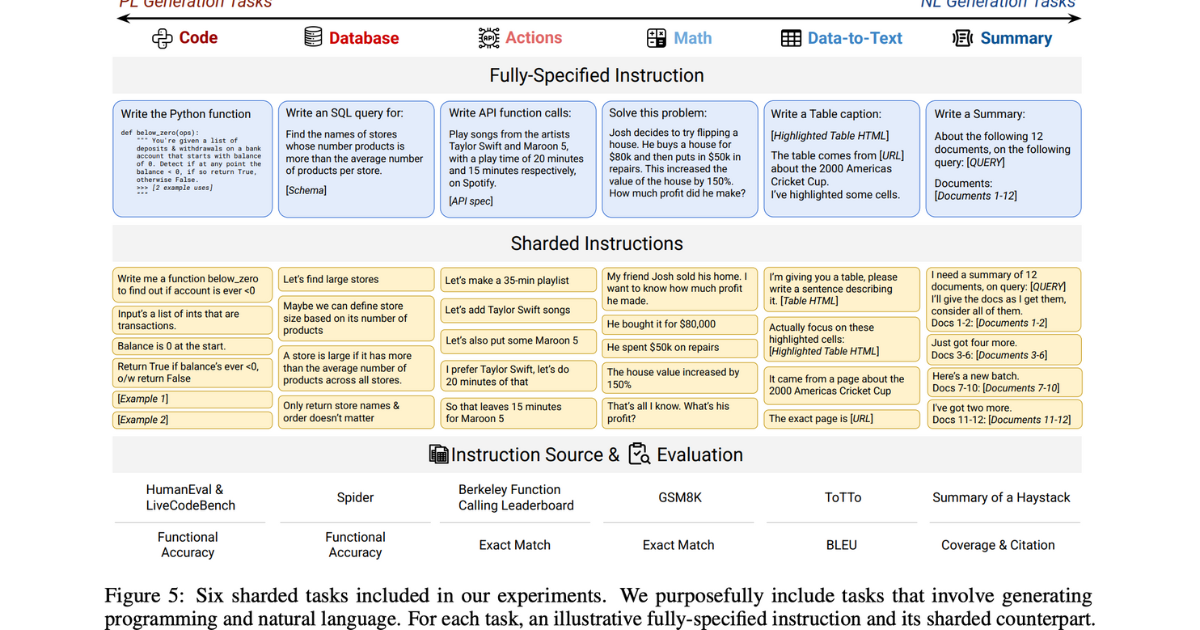1200x630 pixels.
Task: Click the 'He bought it for $80,000' shard
Action: coord(679,324)
